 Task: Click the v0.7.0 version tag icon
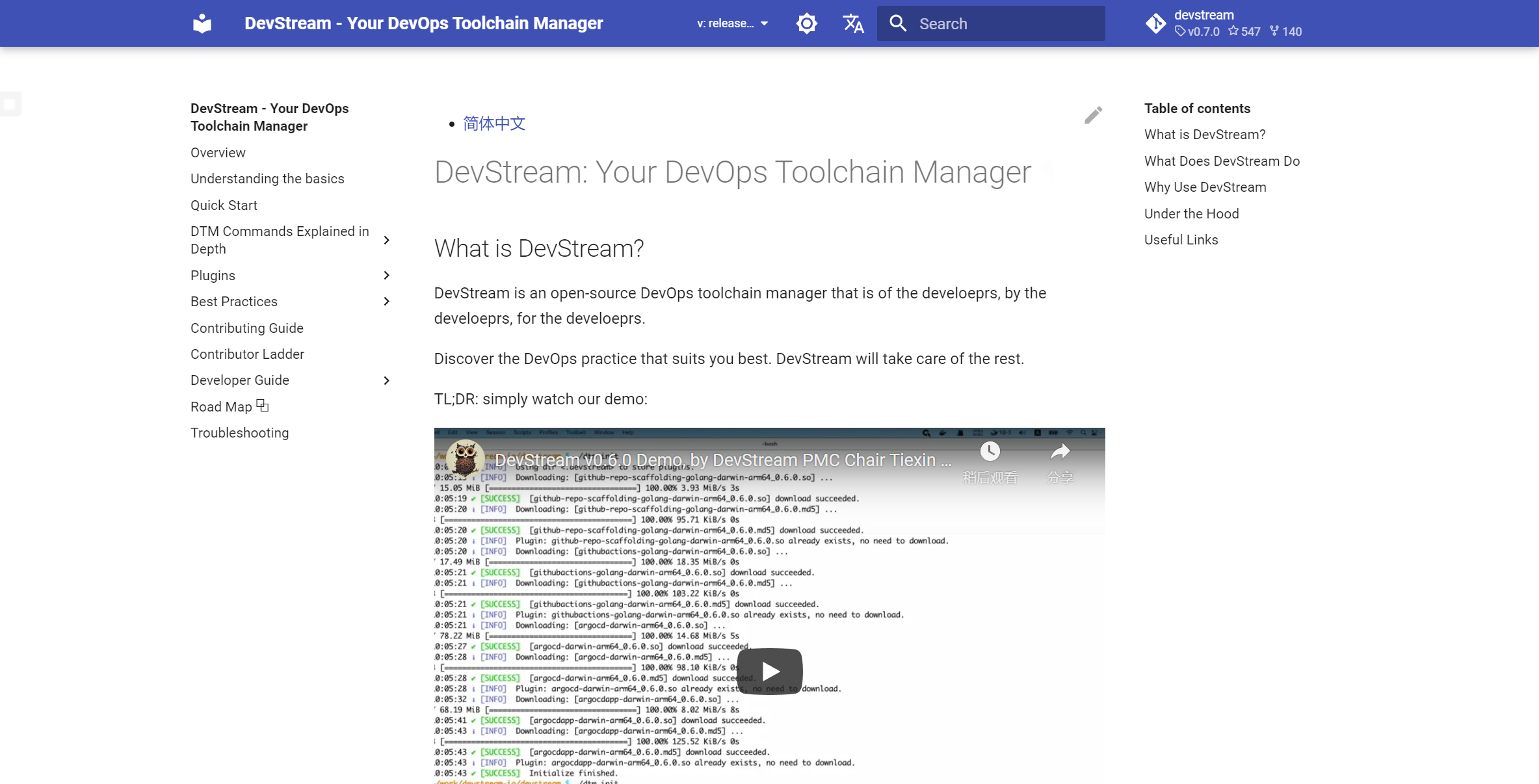[x=1181, y=31]
